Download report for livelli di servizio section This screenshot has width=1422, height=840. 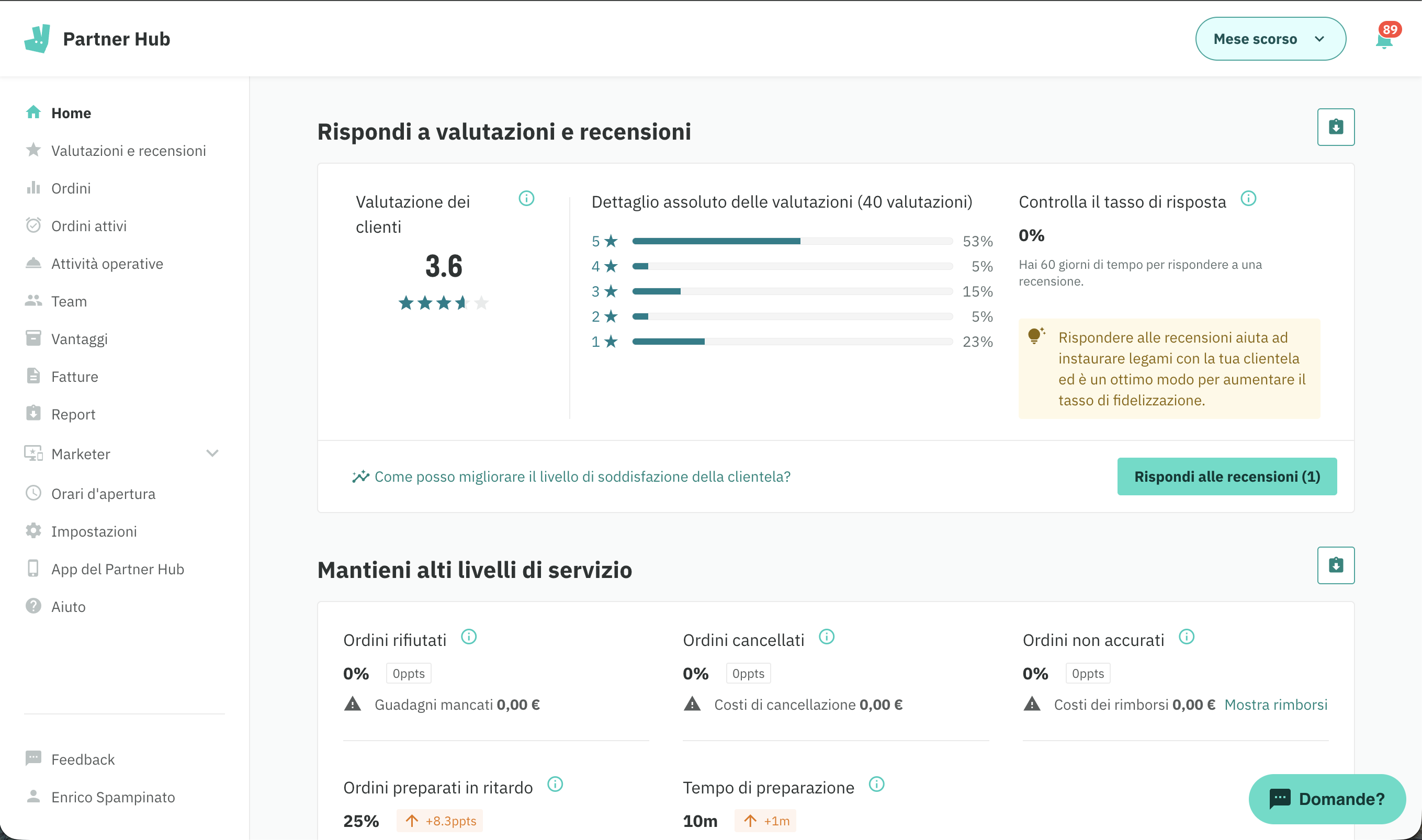click(x=1336, y=565)
